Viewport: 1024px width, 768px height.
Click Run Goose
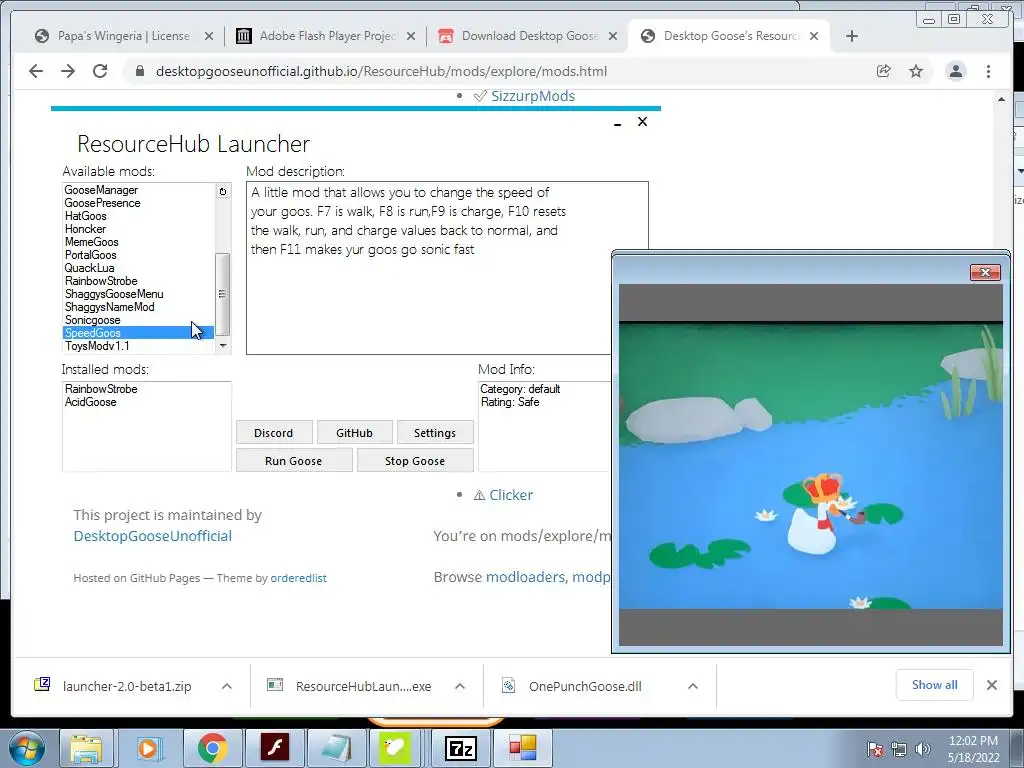coord(294,461)
